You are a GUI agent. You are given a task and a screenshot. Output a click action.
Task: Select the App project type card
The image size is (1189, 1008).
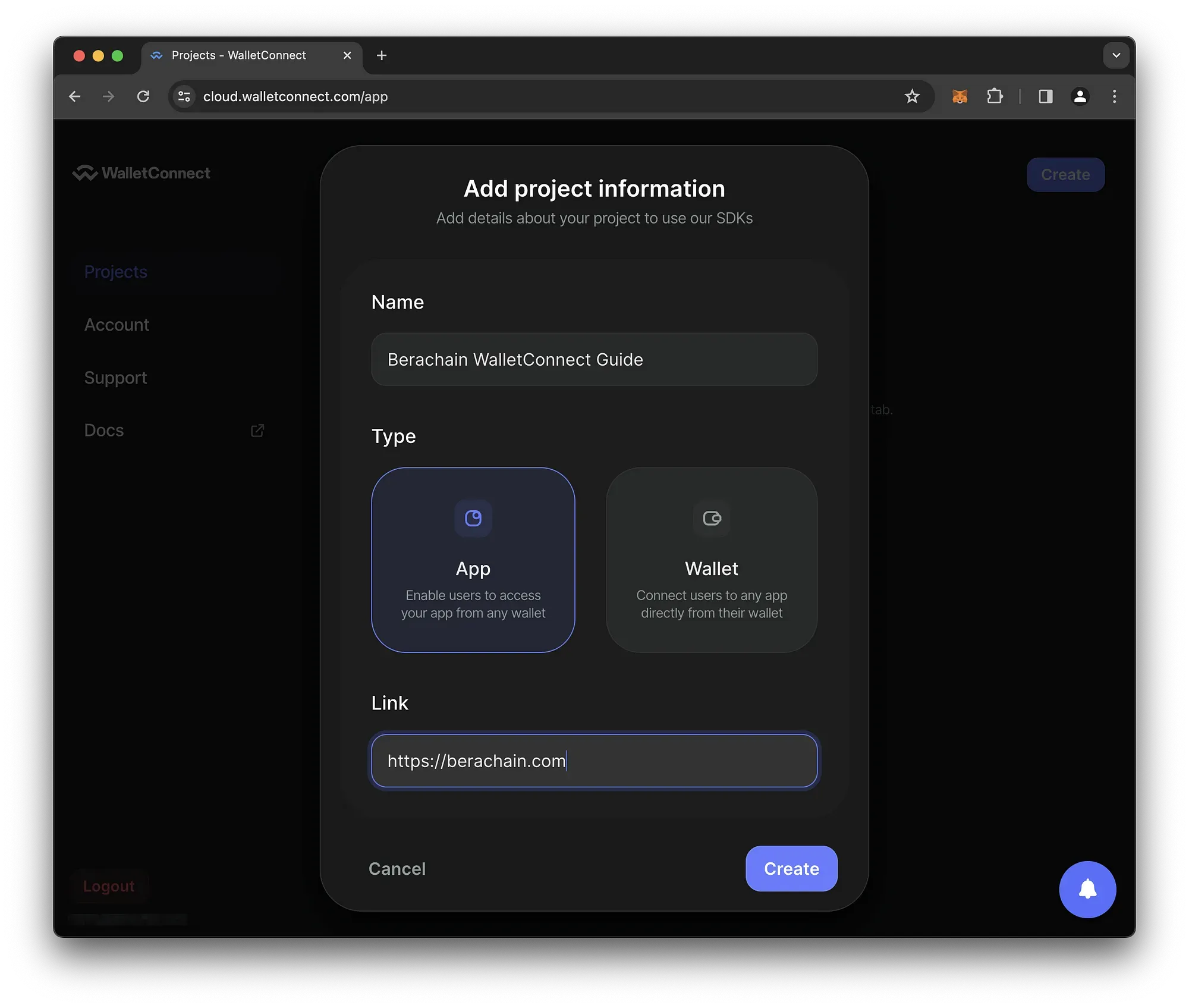(x=473, y=560)
